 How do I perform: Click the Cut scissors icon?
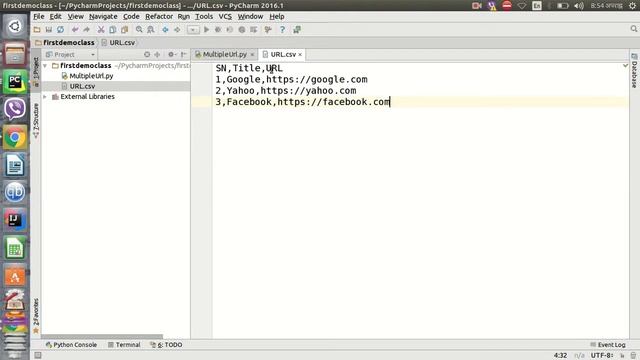click(x=101, y=29)
